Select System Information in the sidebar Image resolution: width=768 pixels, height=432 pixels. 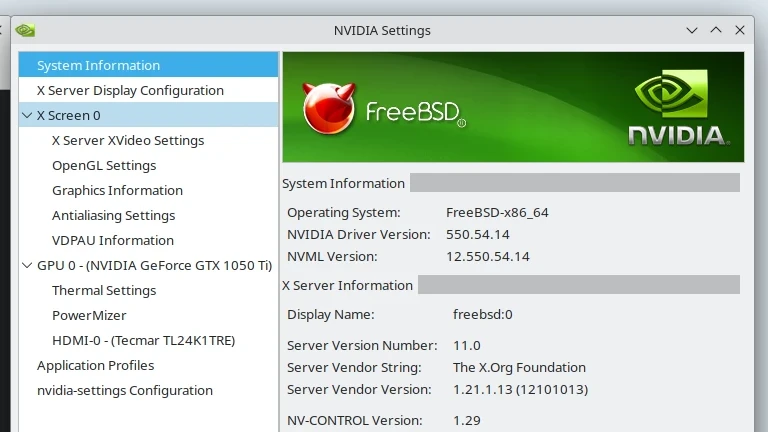(x=98, y=65)
